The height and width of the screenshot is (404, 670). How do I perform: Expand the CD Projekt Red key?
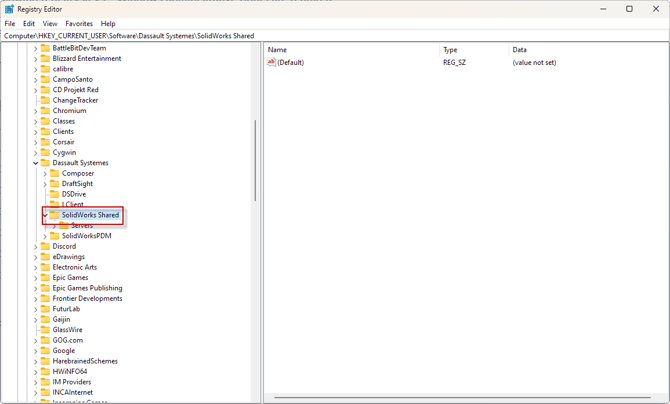pos(36,90)
